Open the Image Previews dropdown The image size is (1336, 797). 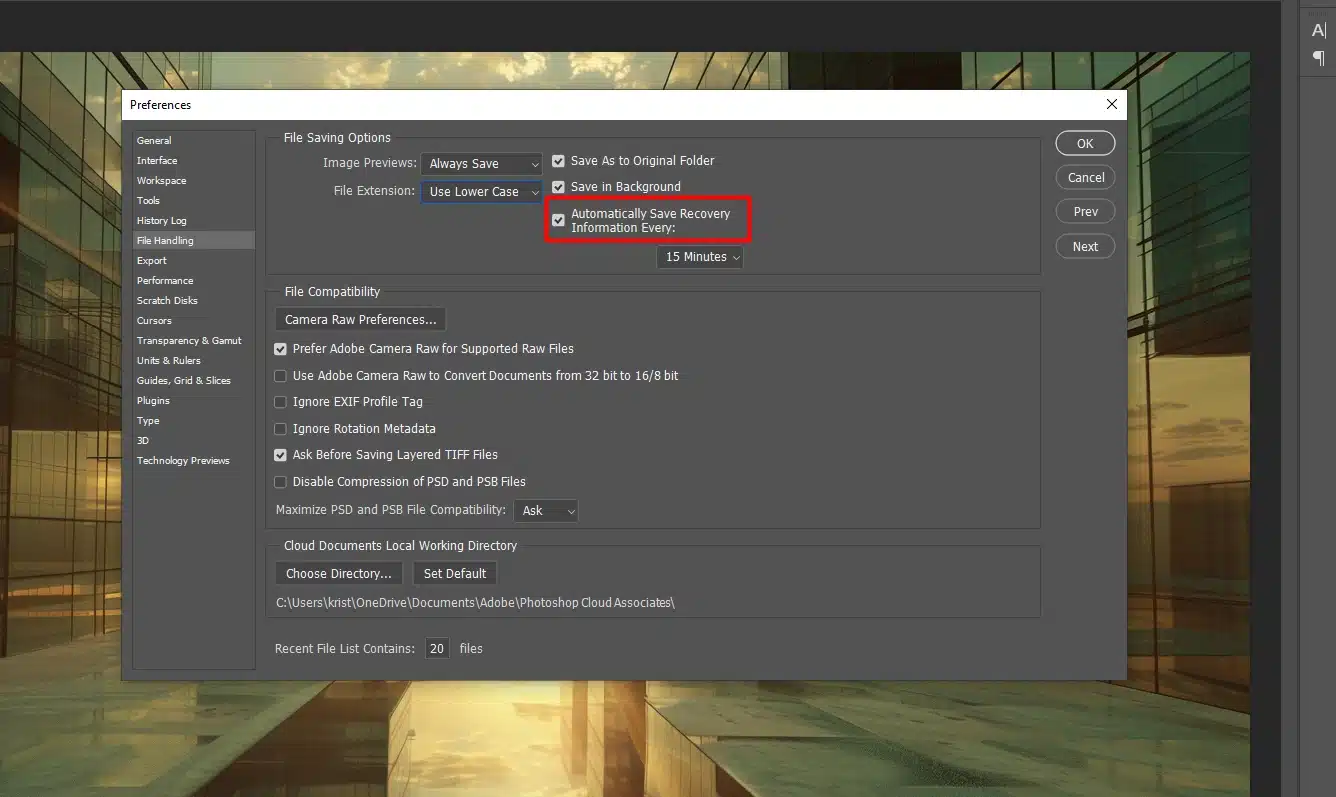[x=481, y=163]
